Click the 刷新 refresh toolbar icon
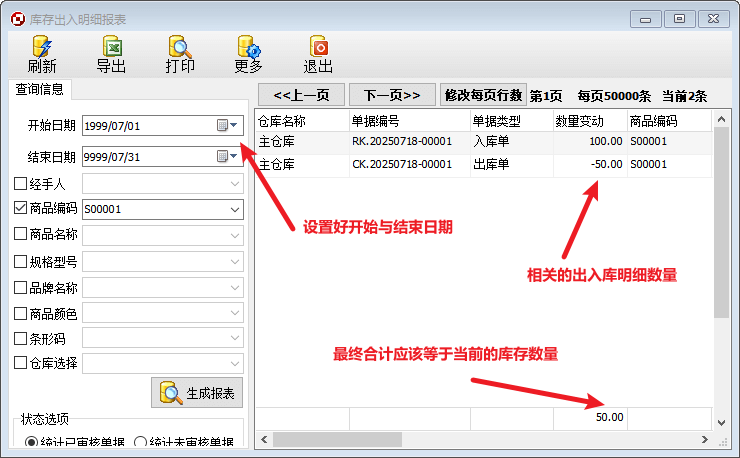This screenshot has height=458, width=740. pyautogui.click(x=42, y=46)
